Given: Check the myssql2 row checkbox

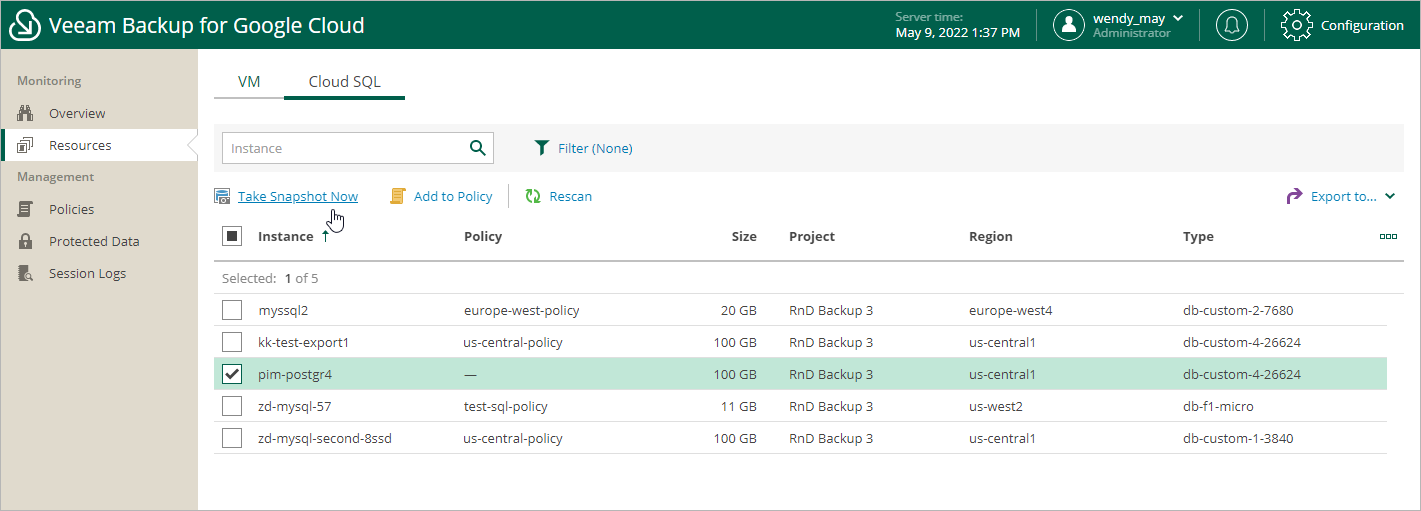Looking at the screenshot, I should 232,310.
